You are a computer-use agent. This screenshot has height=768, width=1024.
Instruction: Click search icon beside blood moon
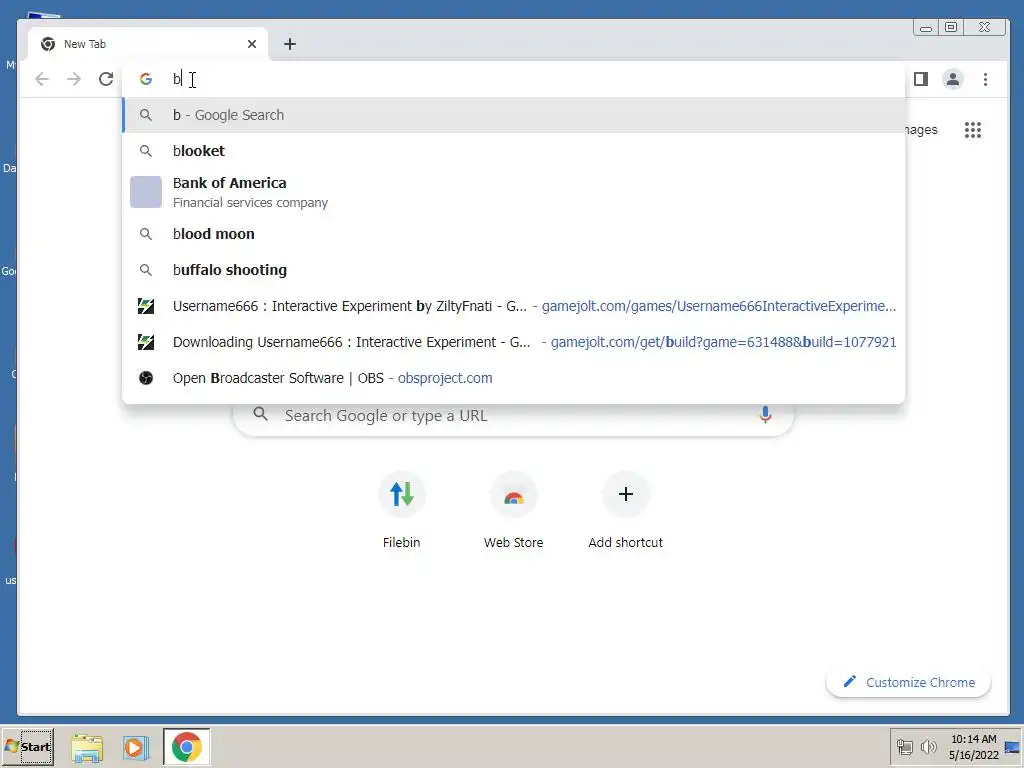146,234
